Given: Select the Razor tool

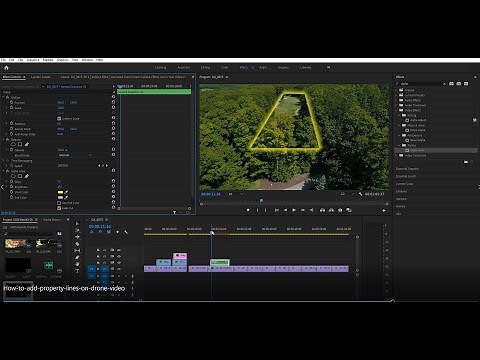Looking at the screenshot, I should pos(77,244).
